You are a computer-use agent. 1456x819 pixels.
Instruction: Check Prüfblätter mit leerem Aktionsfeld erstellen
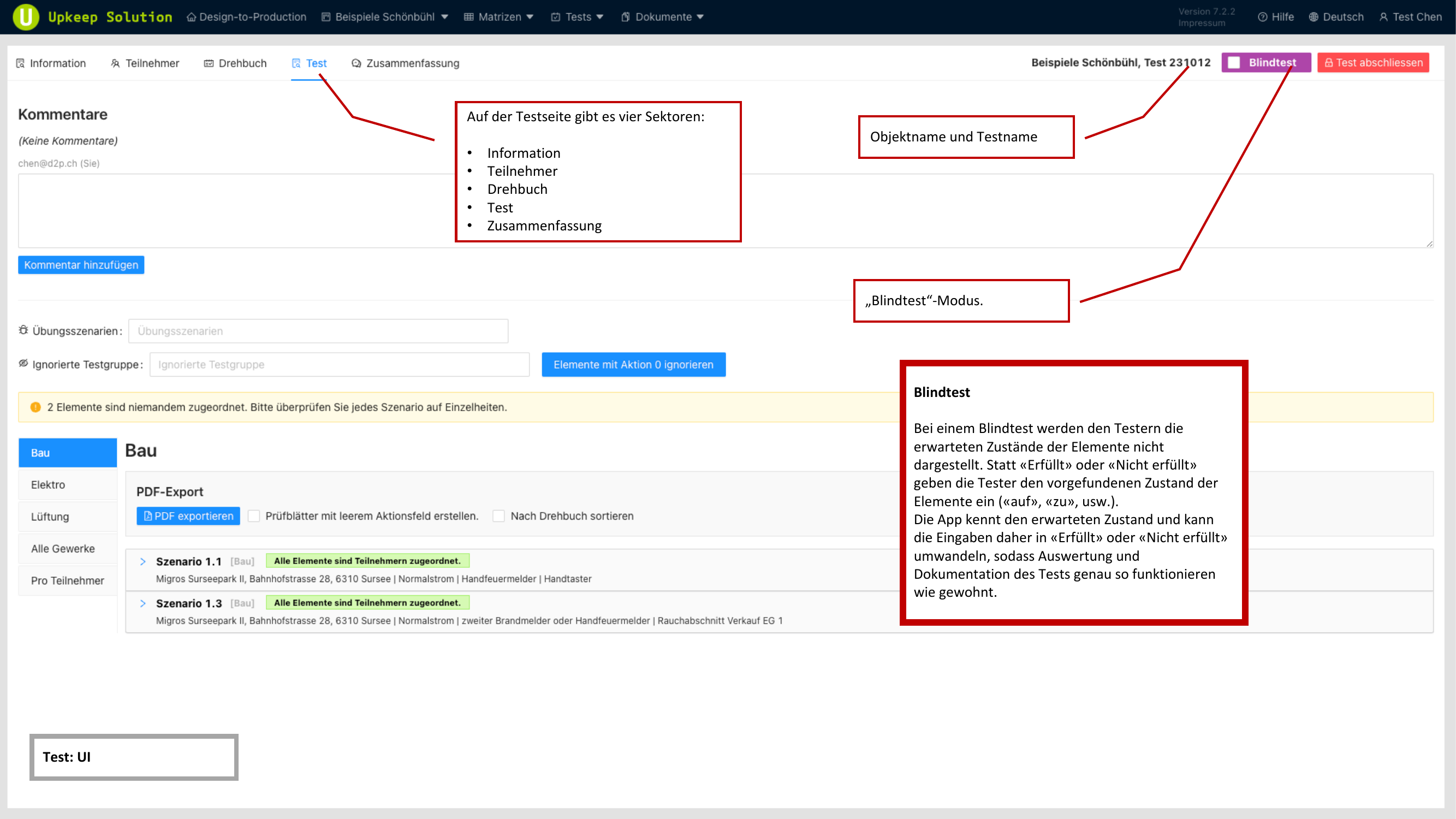[x=254, y=516]
